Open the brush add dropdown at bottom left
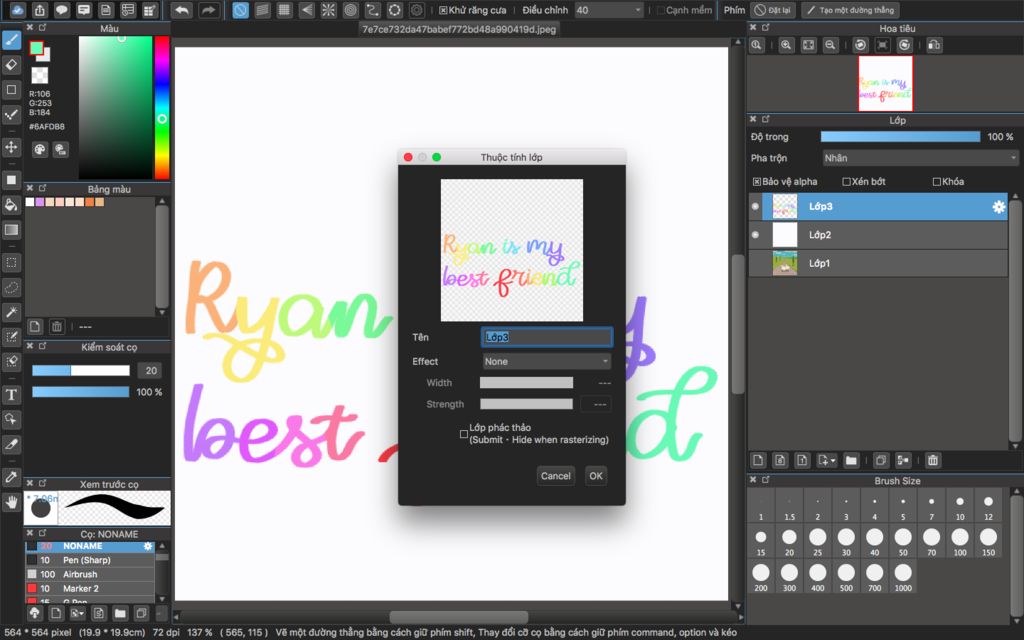This screenshot has width=1024, height=640. tap(78, 613)
